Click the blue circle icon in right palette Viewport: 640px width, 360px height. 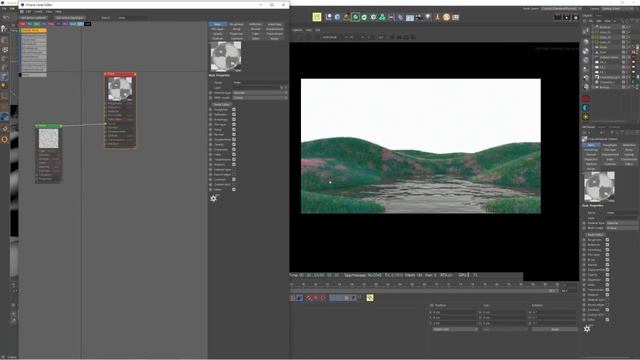point(586,108)
